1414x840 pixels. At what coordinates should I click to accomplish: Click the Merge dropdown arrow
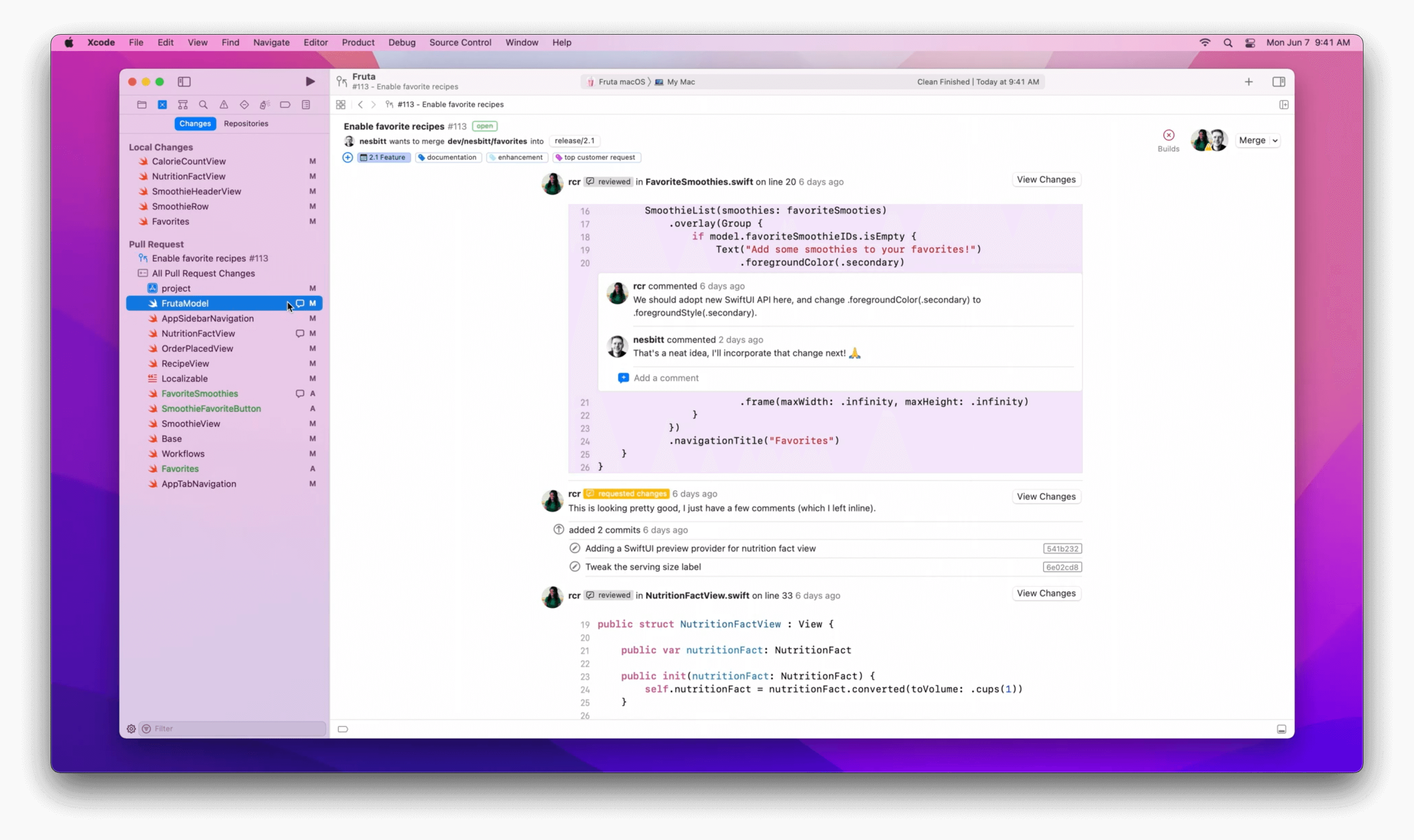1275,139
